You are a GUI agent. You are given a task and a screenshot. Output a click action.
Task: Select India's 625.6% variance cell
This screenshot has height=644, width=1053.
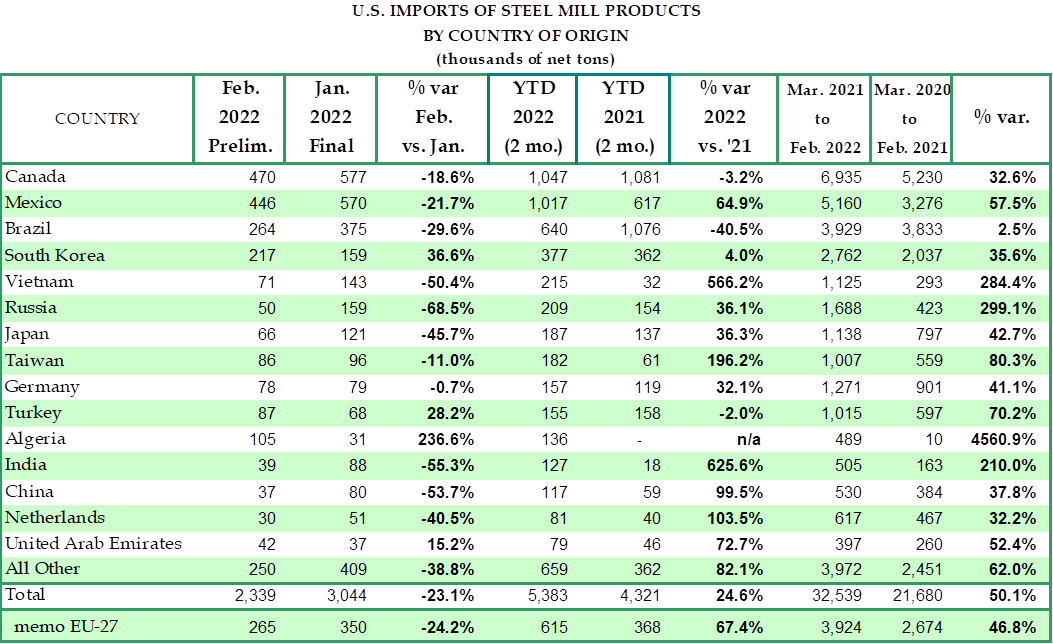point(734,466)
